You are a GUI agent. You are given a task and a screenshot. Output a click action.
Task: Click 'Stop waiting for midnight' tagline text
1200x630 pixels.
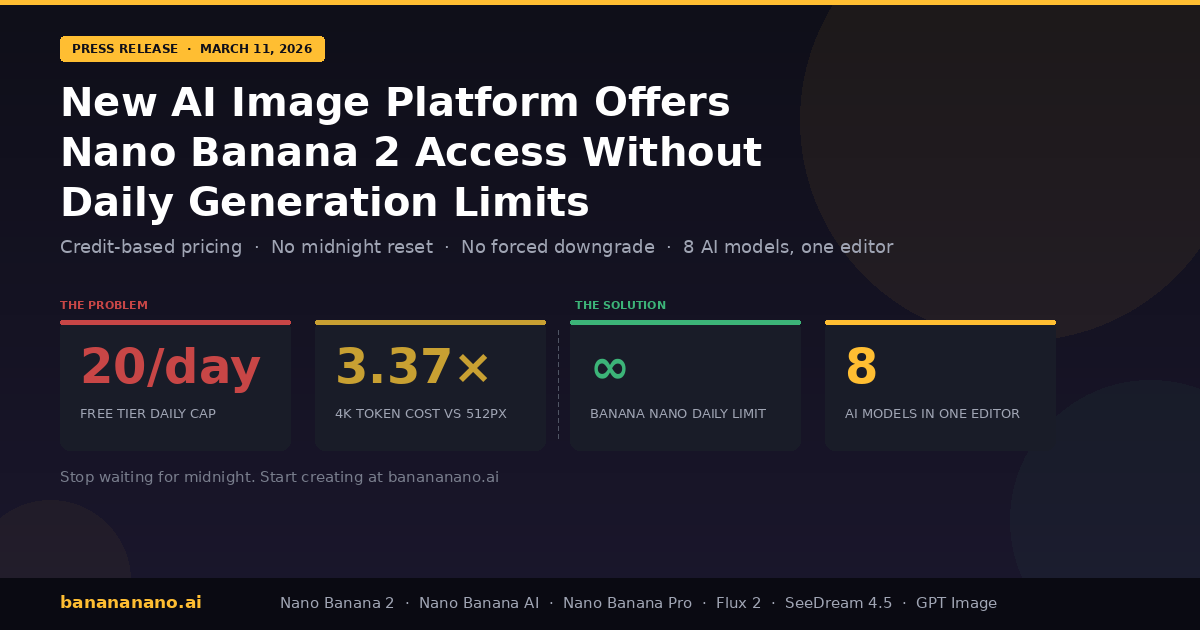click(279, 478)
